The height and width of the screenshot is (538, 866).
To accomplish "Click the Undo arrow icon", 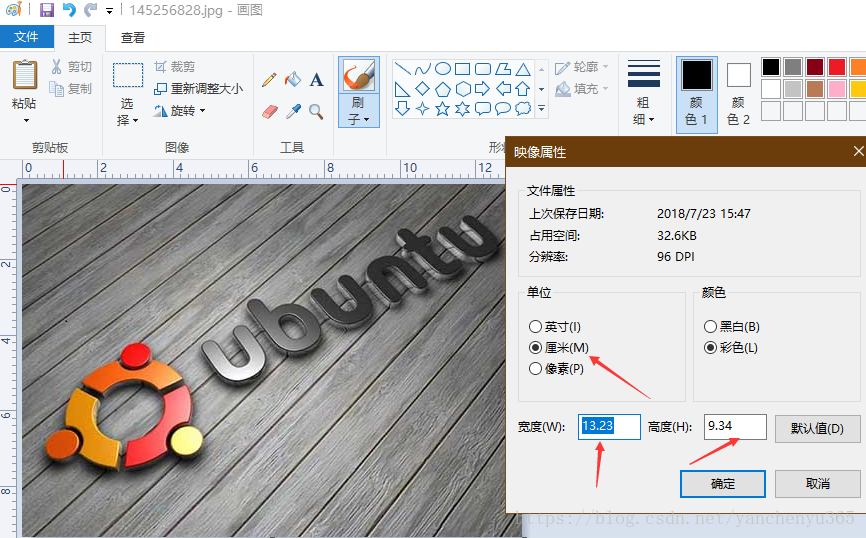I will pos(69,10).
